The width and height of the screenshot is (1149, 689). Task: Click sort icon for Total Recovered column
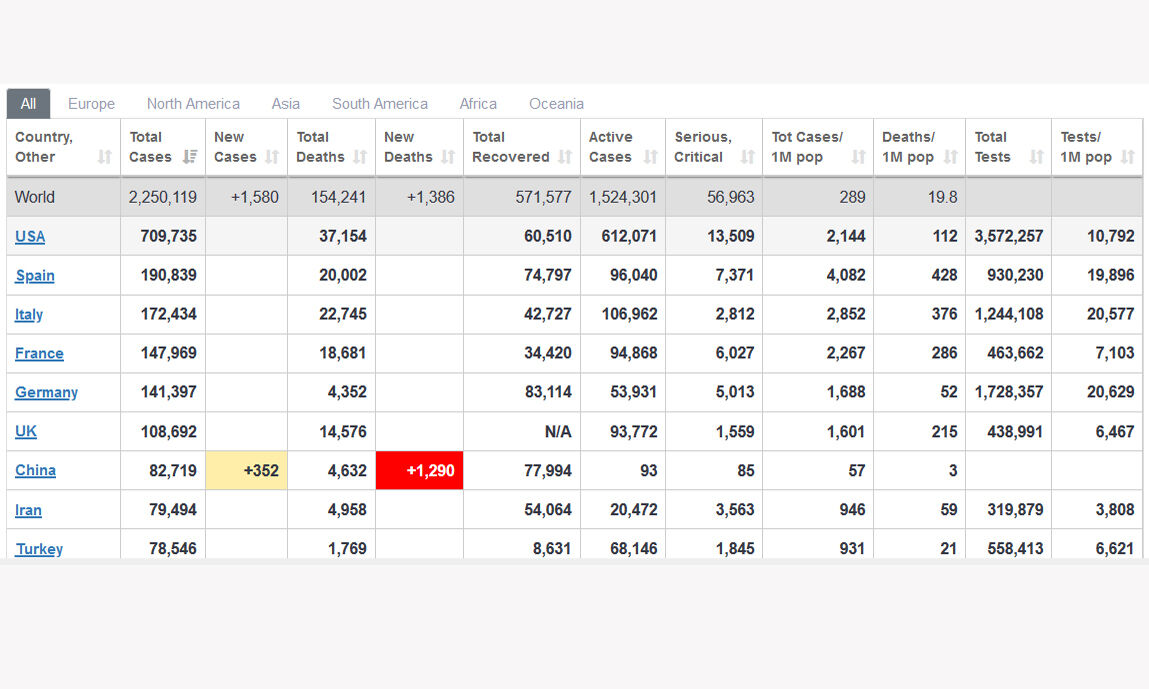pyautogui.click(x=565, y=157)
